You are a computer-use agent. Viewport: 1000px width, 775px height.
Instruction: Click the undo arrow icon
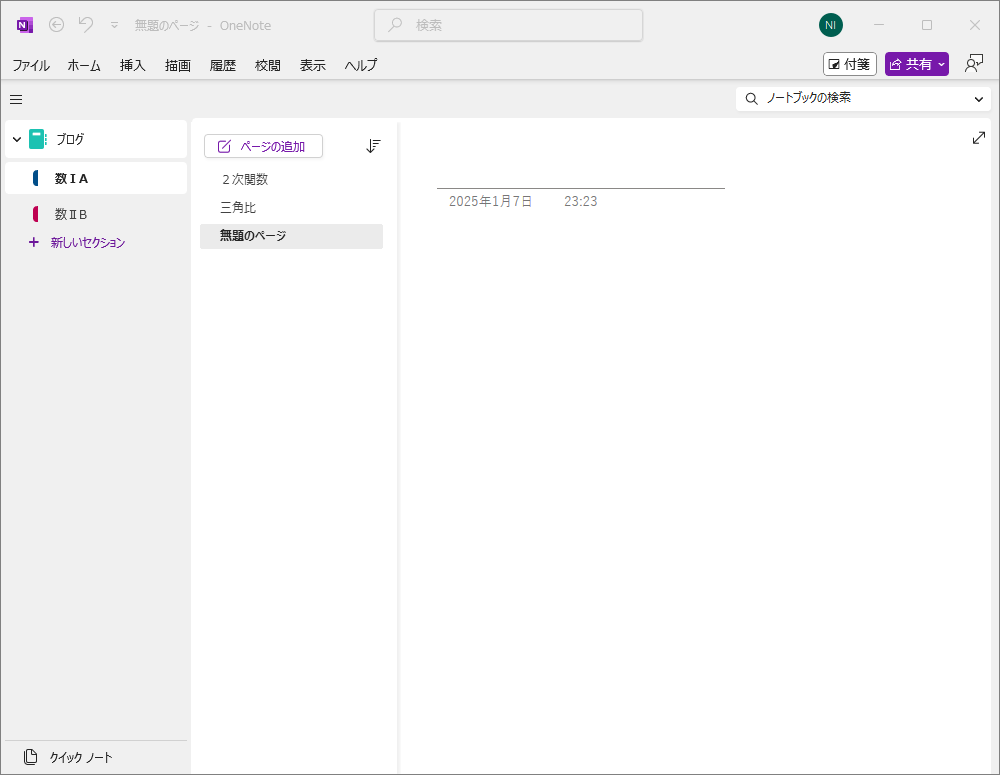click(86, 25)
